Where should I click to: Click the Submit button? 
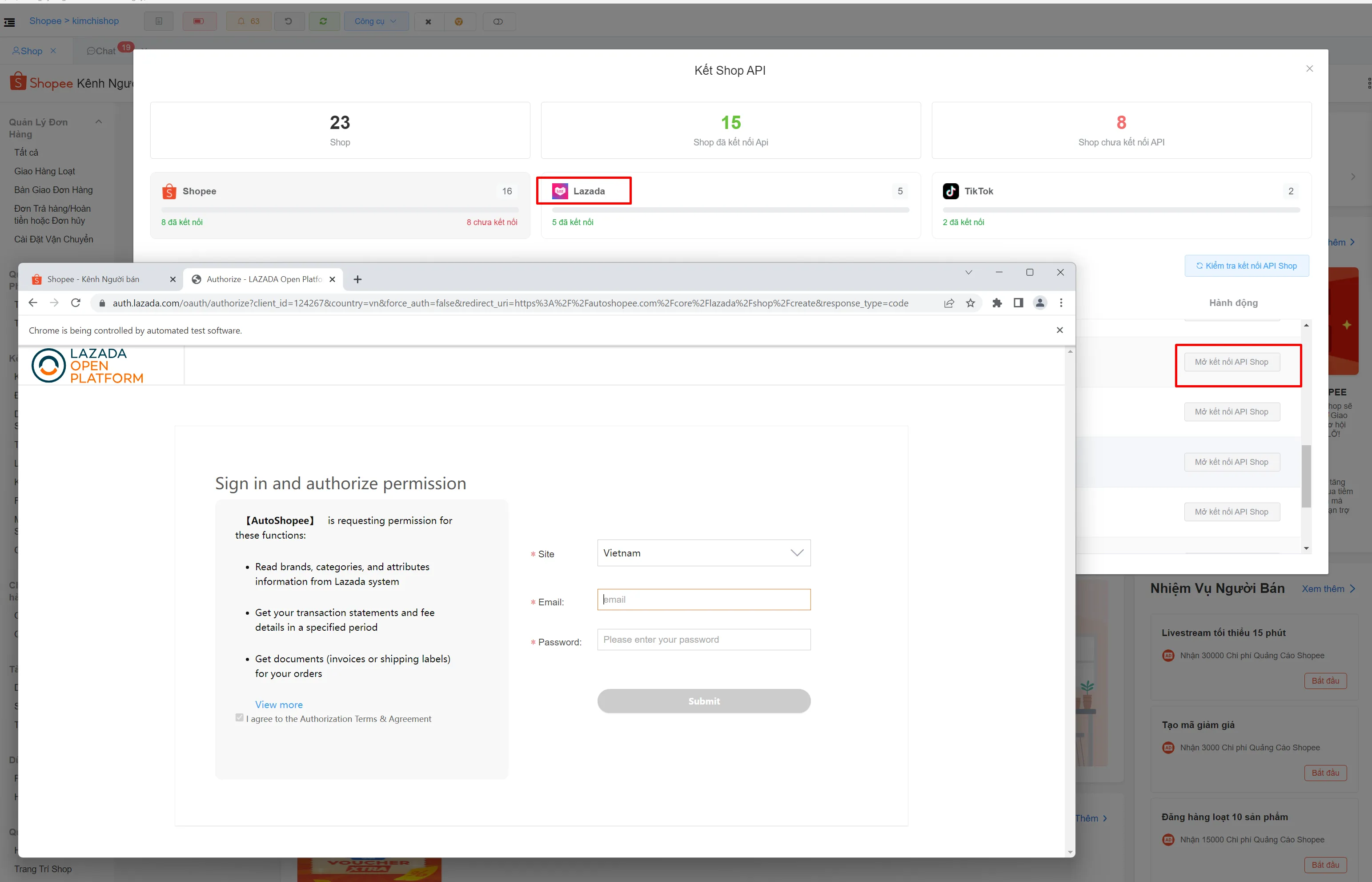[703, 701]
